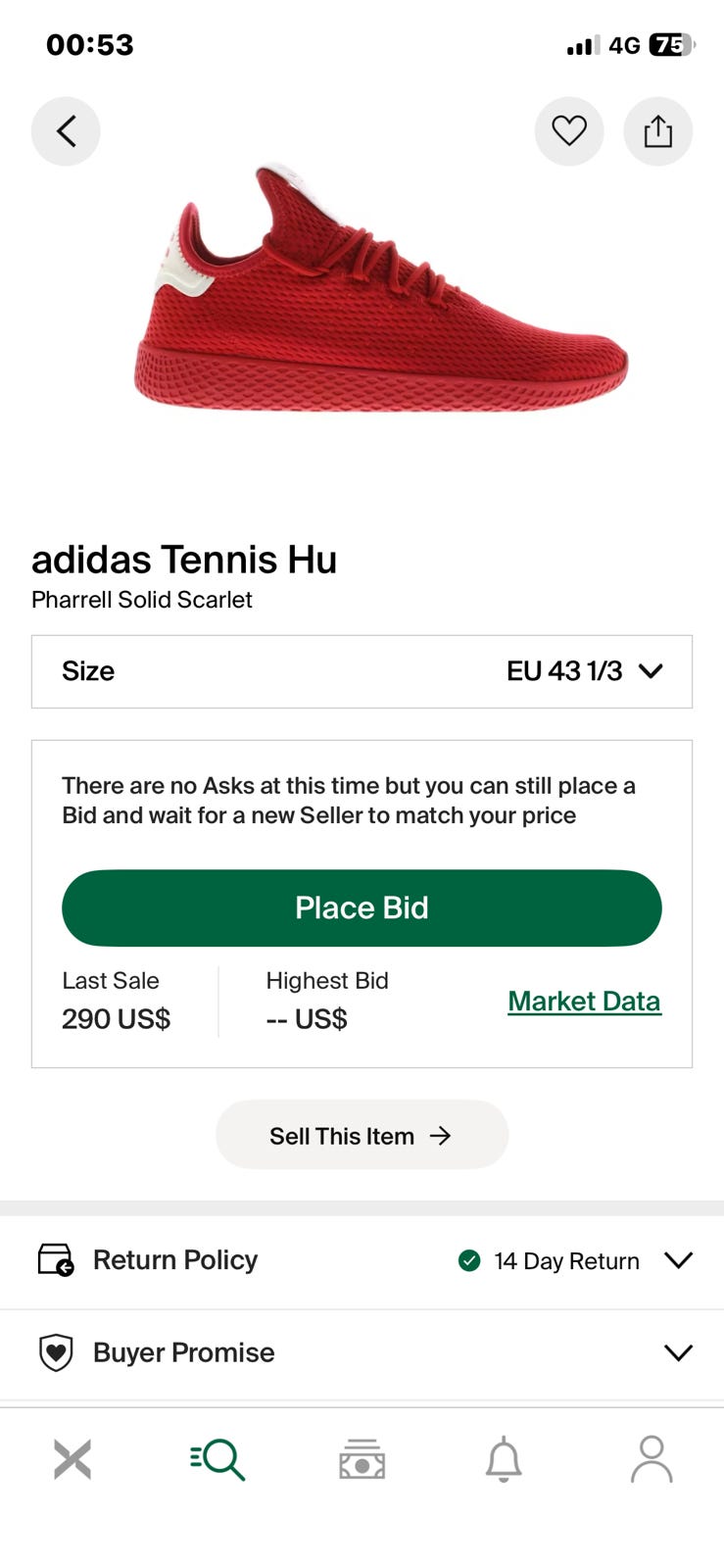Open the search tab icon

(217, 1459)
